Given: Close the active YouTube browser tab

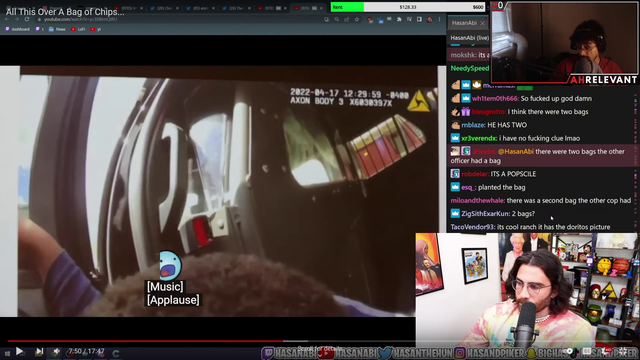Looking at the screenshot, I should pyautogui.click(x=321, y=8).
